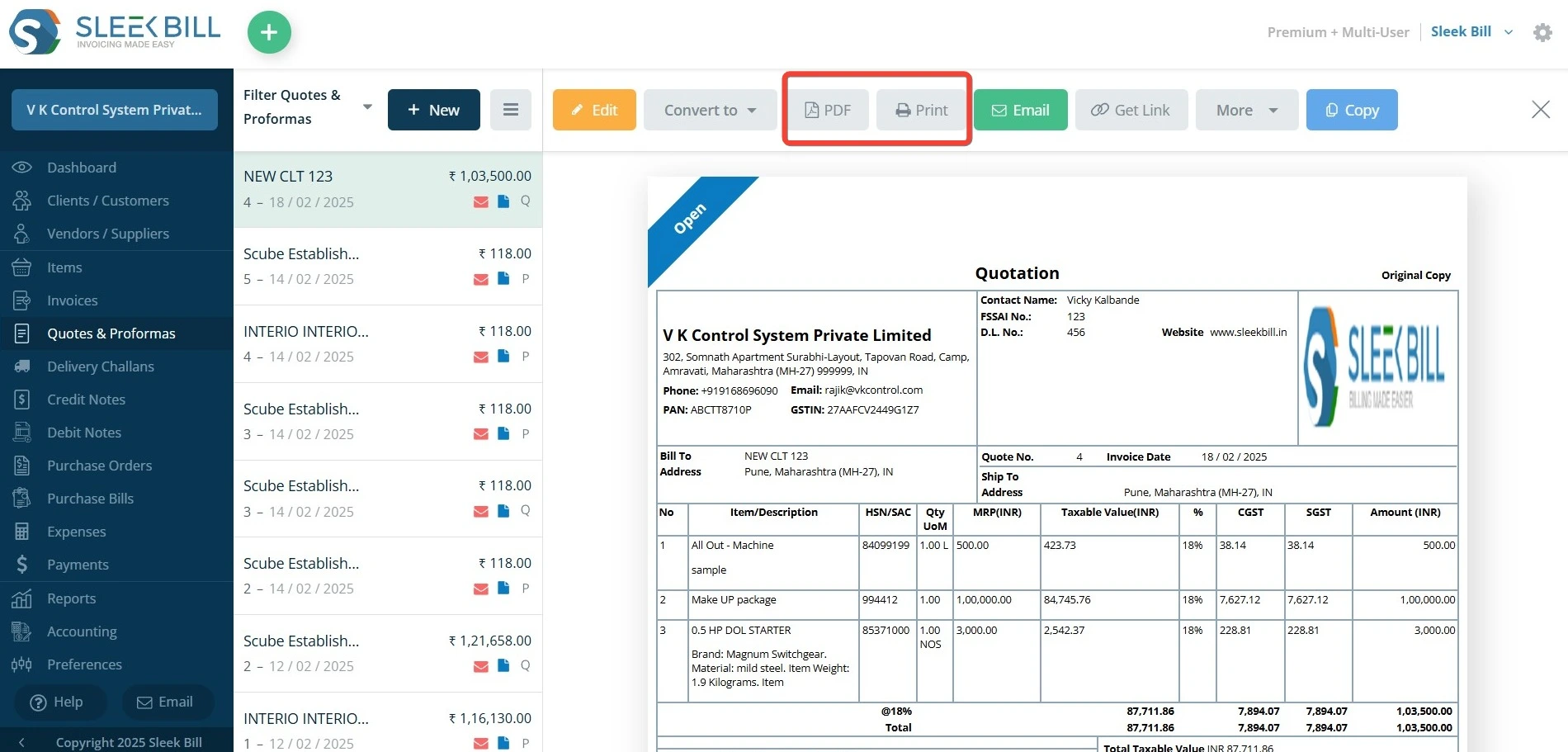This screenshot has height=752, width=1568.
Task: Click the Sleek Bill logo image in quotation
Action: coord(1376,367)
